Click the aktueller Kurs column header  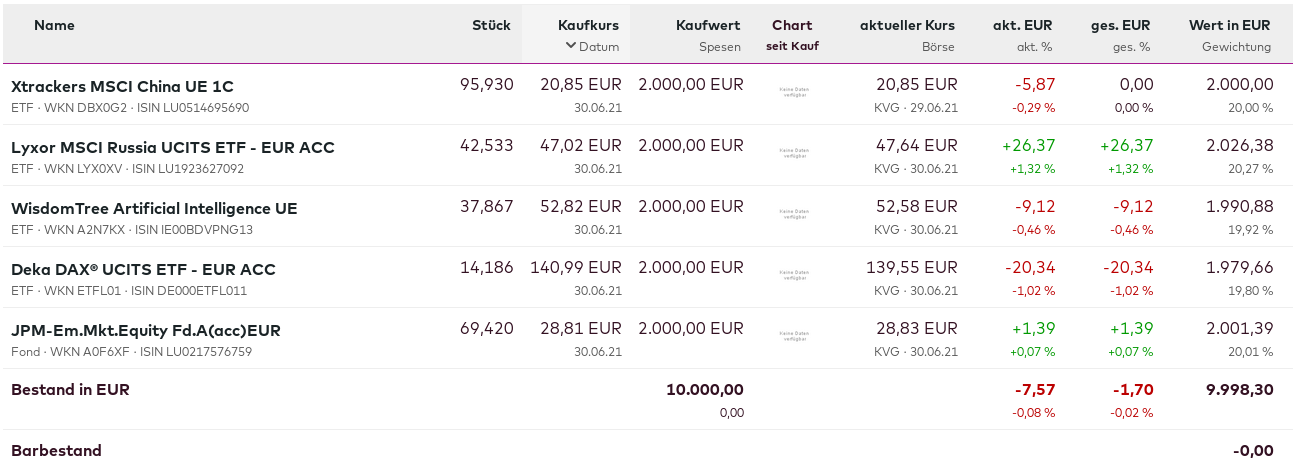[907, 25]
